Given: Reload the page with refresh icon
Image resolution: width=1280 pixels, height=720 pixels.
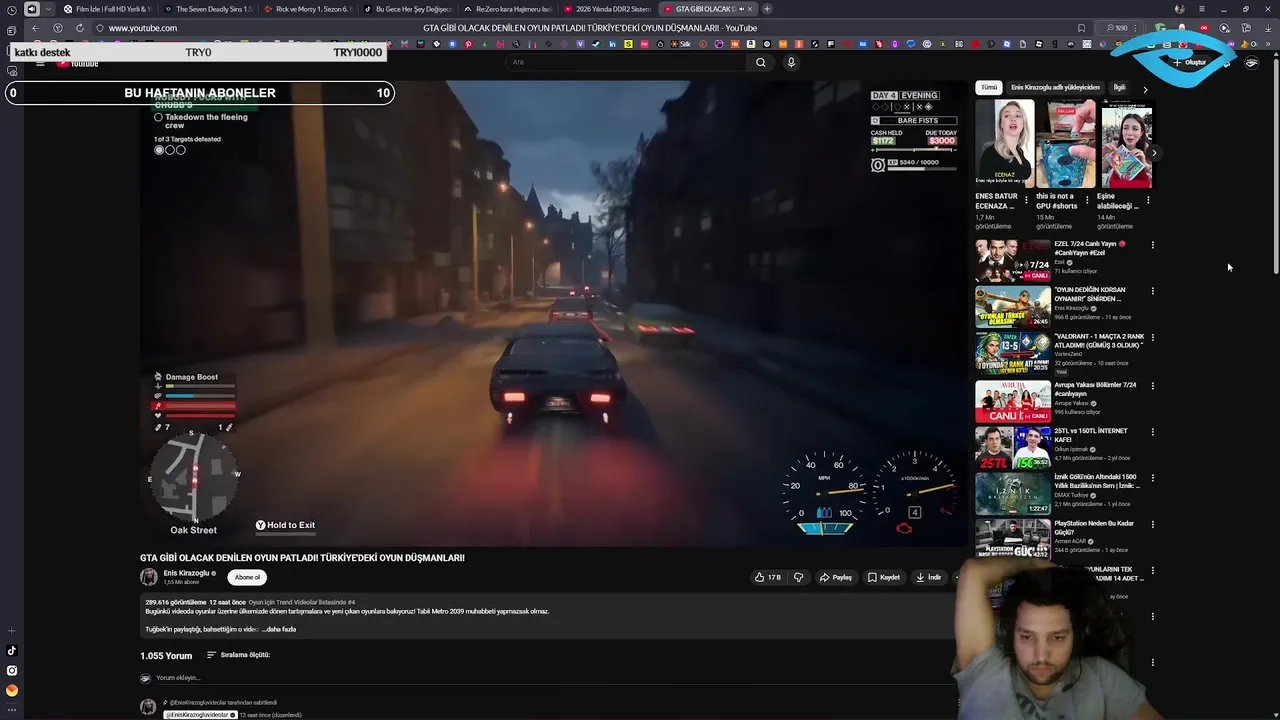Looking at the screenshot, I should point(80,28).
